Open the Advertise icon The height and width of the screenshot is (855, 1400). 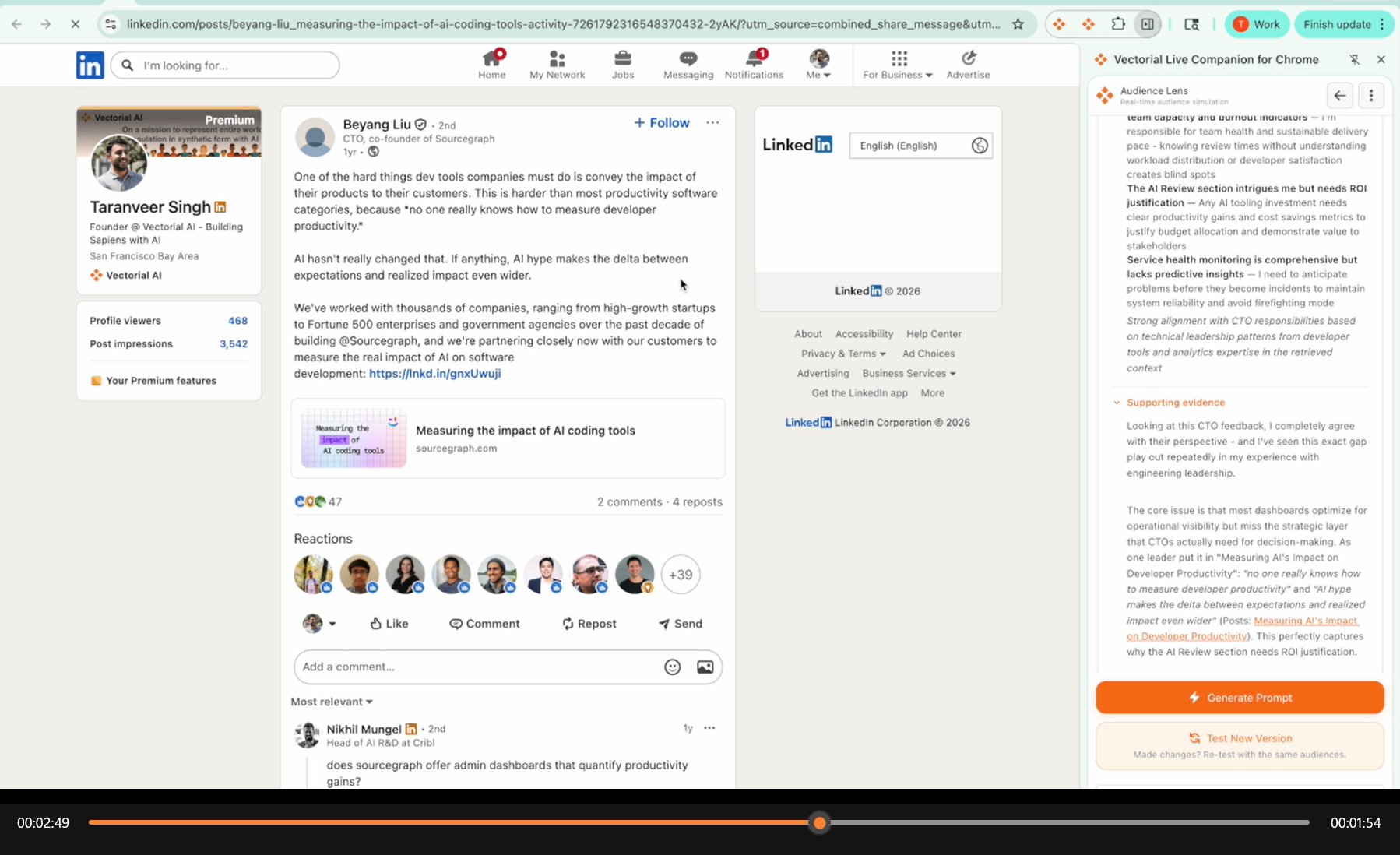coord(968,65)
